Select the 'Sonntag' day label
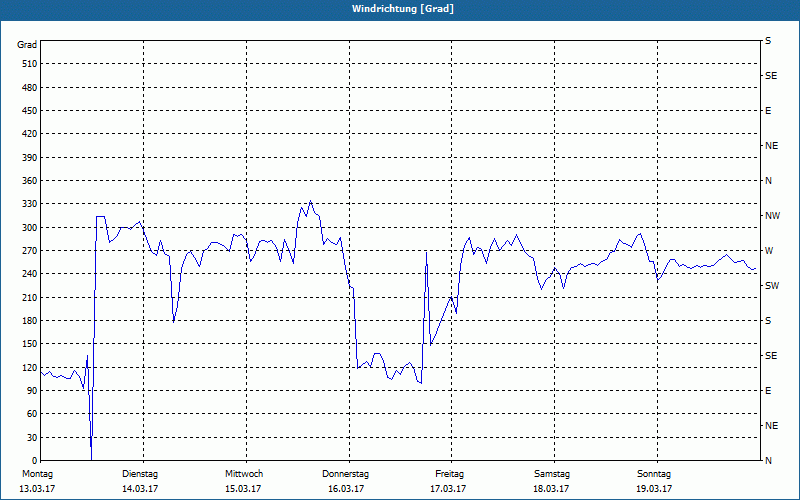This screenshot has height=500, width=800. 654,474
